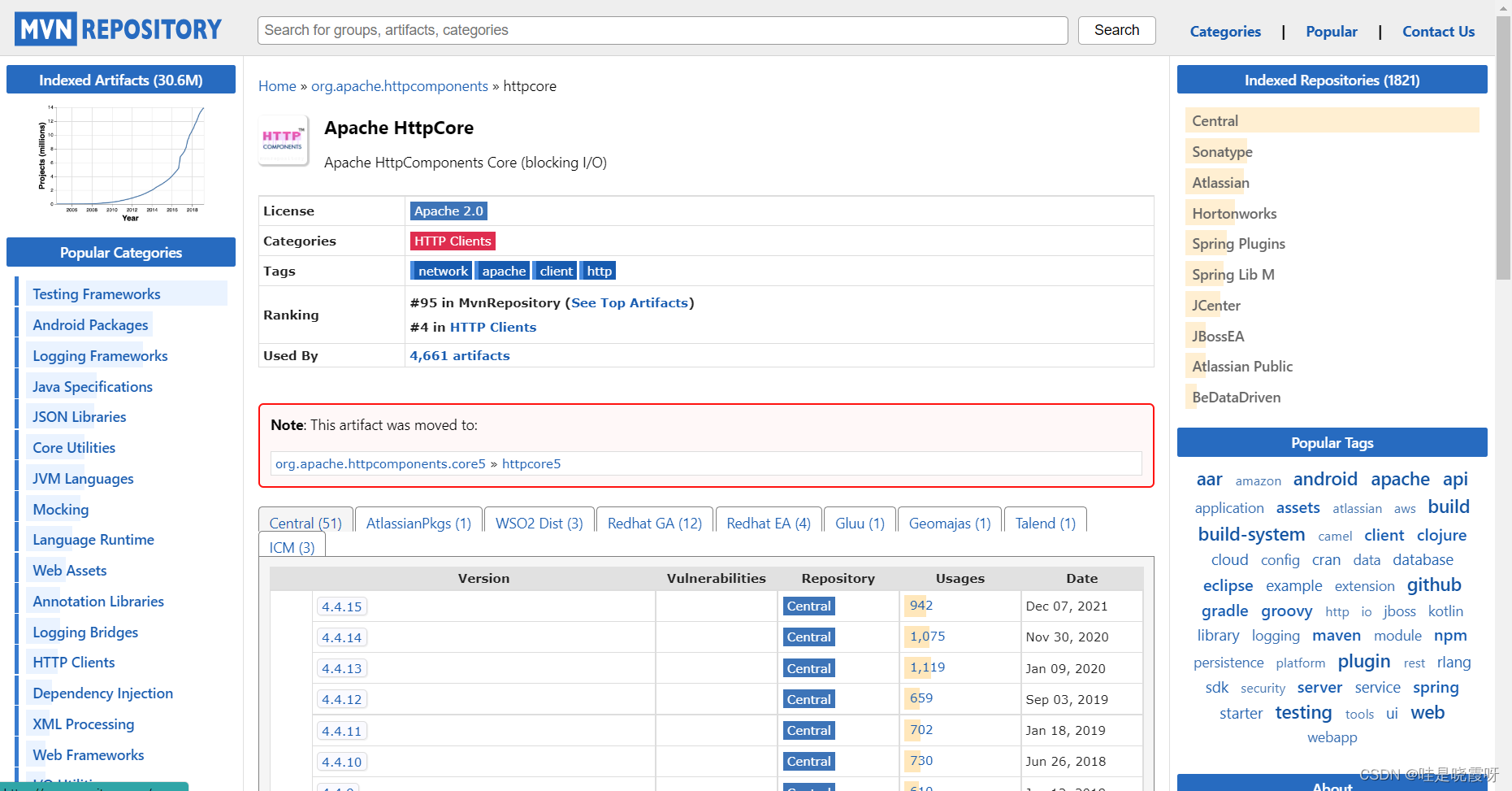Click the Apache 2.0 license badge
This screenshot has height=791, width=1512.
[x=448, y=211]
